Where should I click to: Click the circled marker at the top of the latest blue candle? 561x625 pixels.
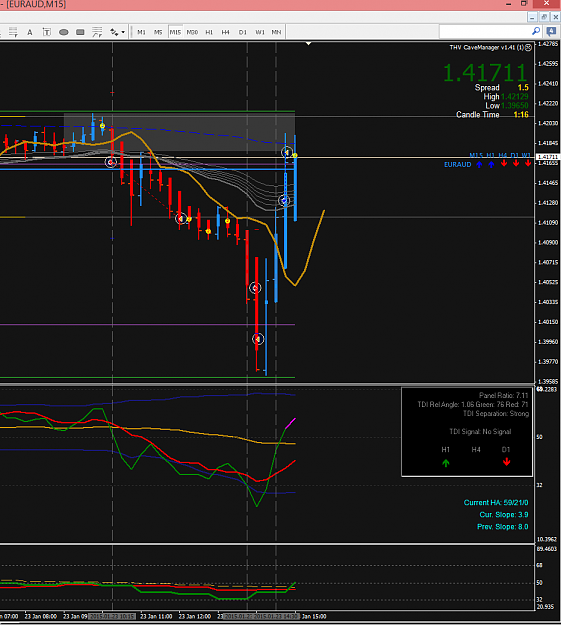pyautogui.click(x=287, y=152)
